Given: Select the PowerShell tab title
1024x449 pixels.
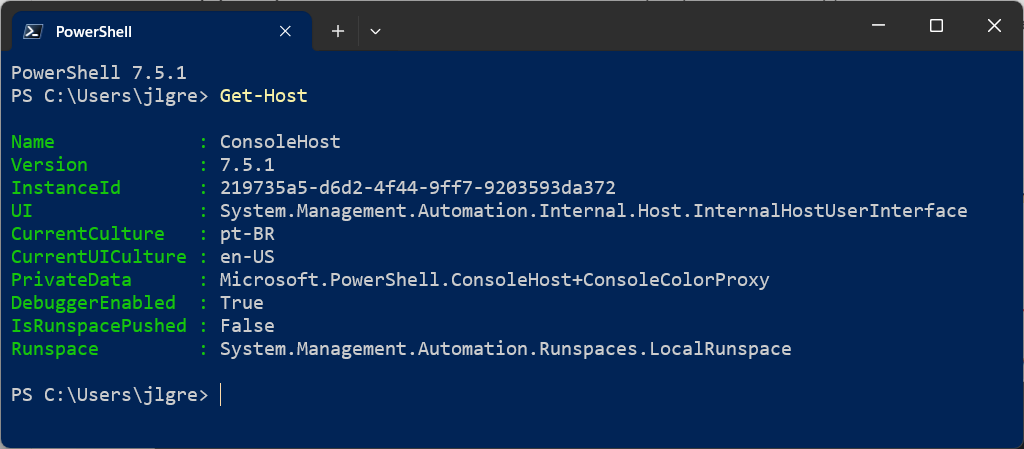Looking at the screenshot, I should pyautogui.click(x=93, y=31).
